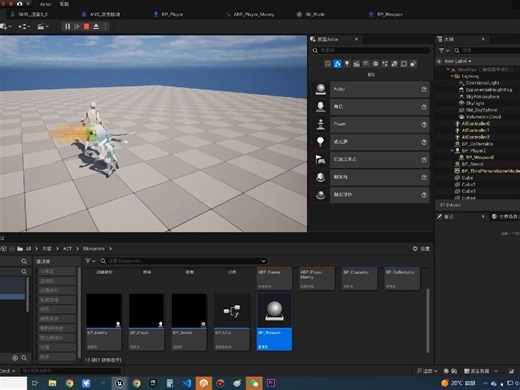Open saved search dropdown arrow in asset search

(263, 261)
